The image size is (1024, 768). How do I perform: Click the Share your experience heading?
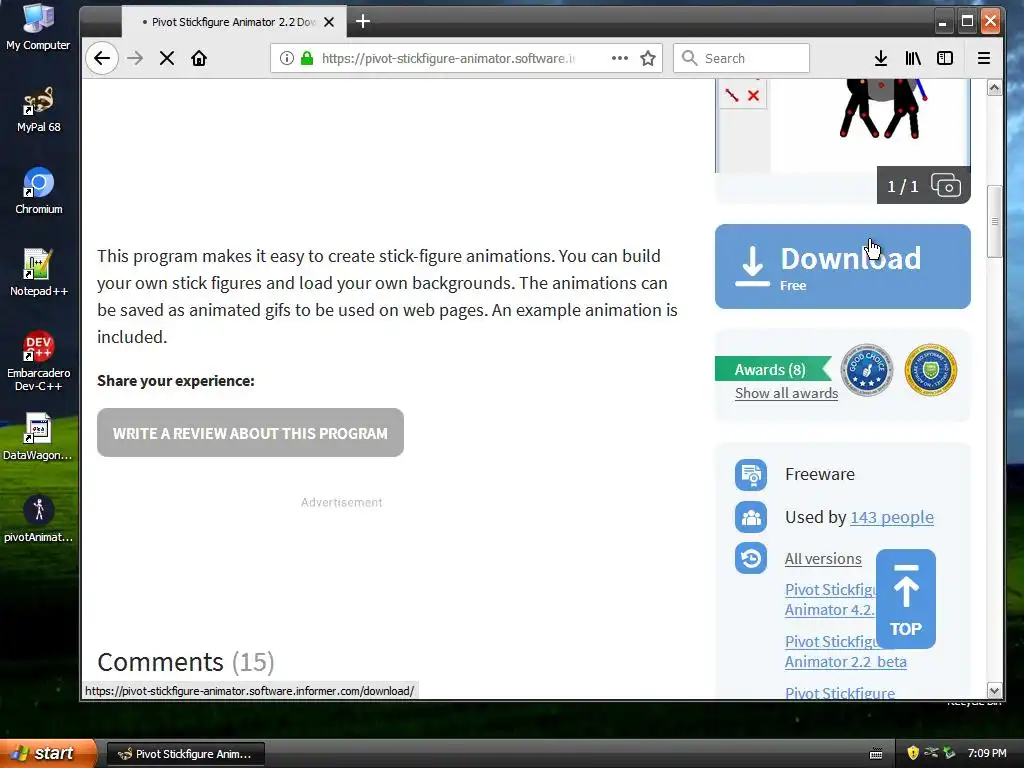pyautogui.click(x=176, y=381)
